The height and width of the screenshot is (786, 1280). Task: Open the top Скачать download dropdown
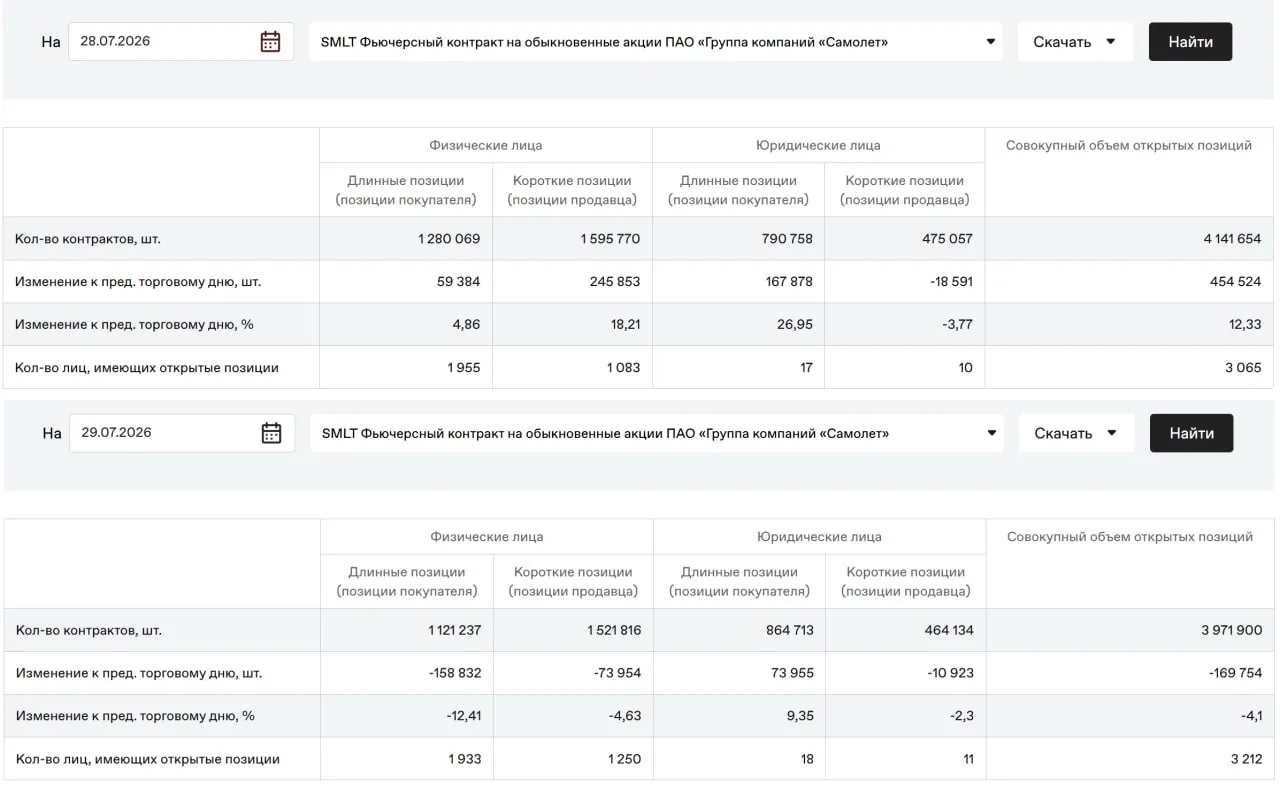(1075, 42)
